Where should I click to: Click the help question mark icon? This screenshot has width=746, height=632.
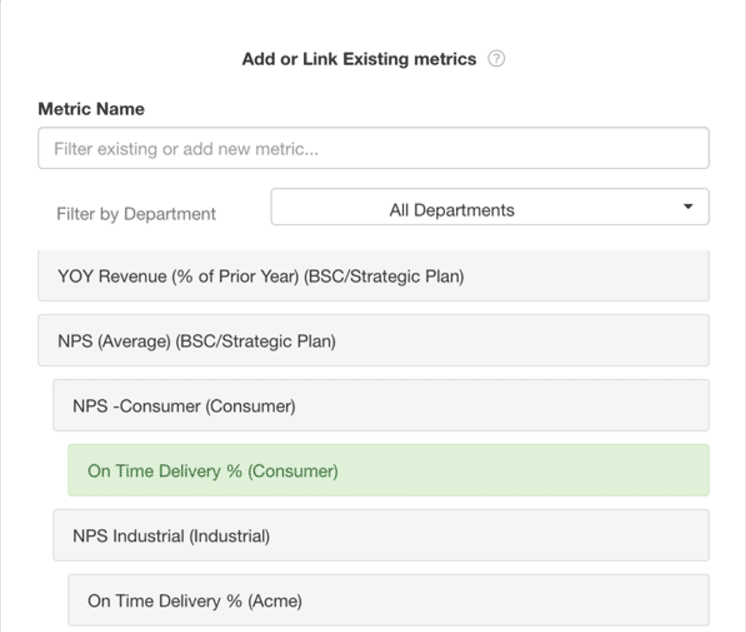[496, 59]
